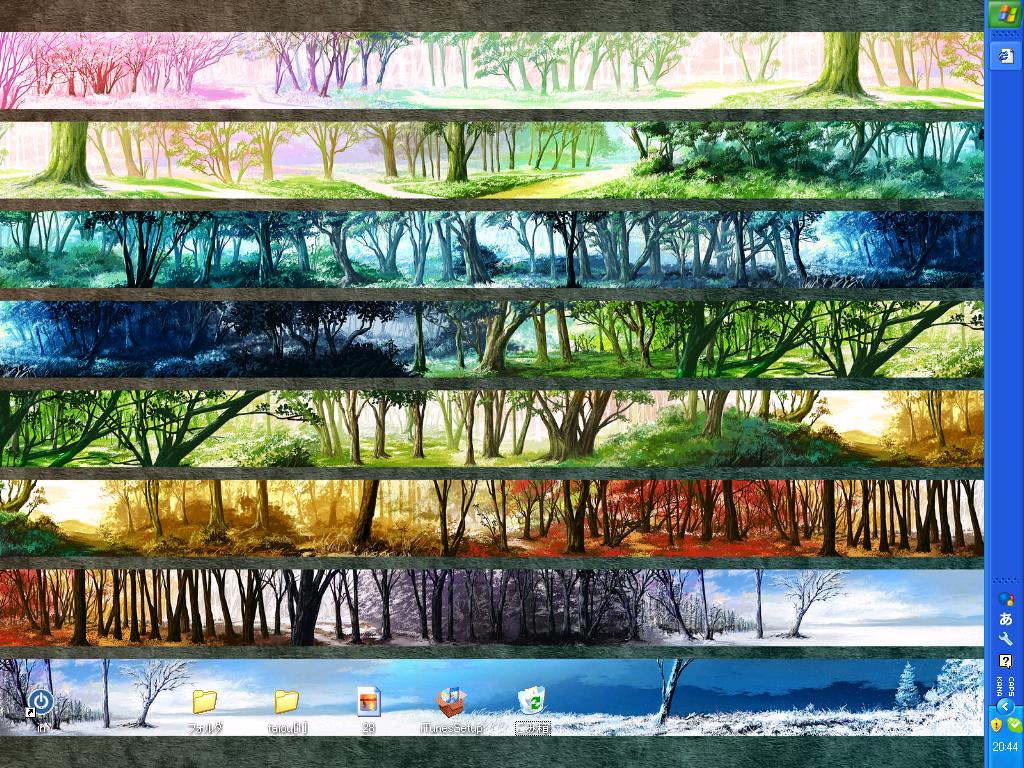
Task: Open IME help question mark icon
Action: [1006, 661]
